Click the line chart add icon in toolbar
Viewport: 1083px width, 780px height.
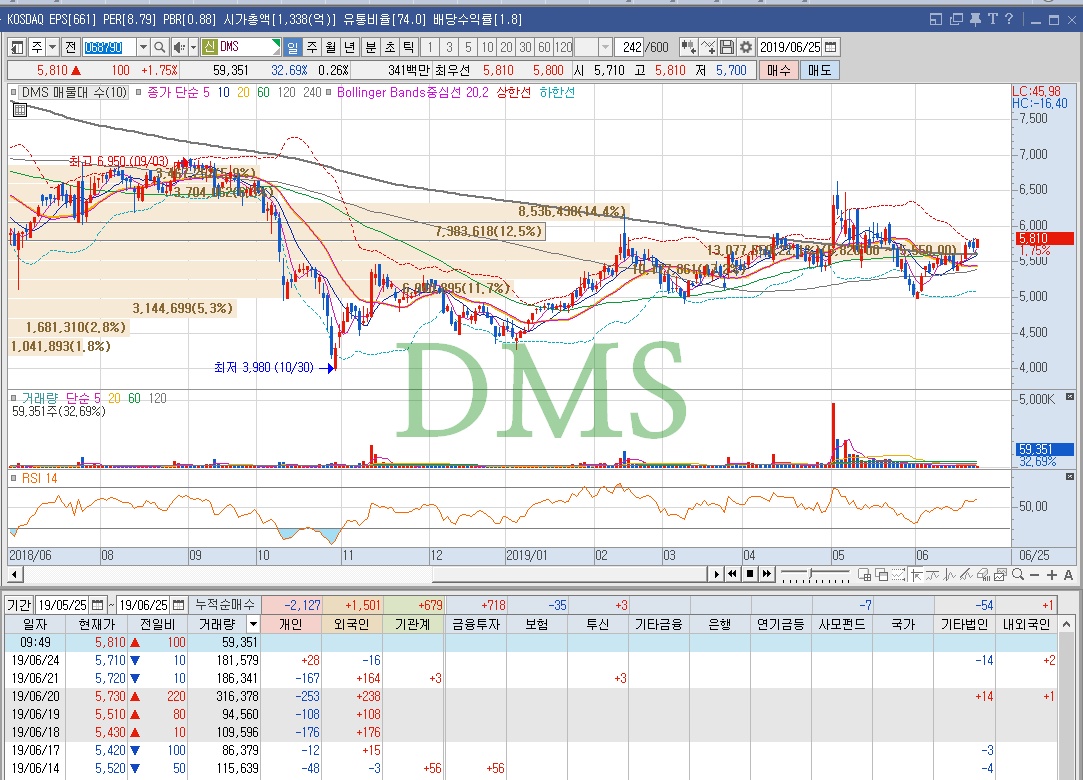[x=708, y=47]
